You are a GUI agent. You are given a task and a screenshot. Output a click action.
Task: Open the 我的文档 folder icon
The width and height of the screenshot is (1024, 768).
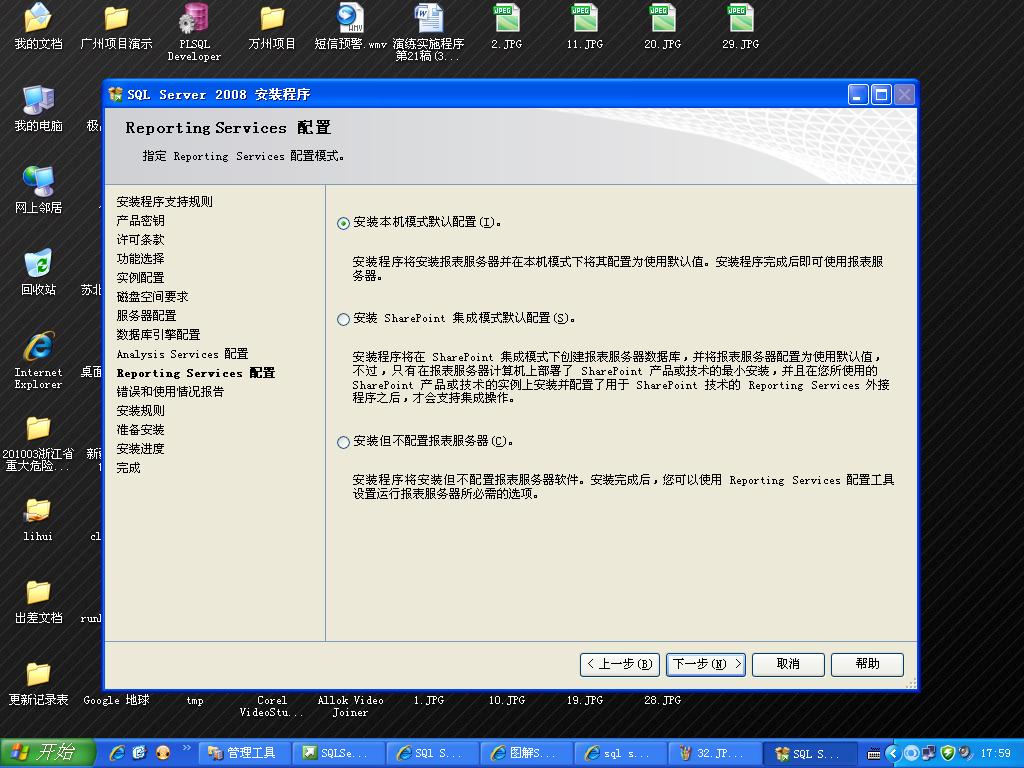click(x=38, y=19)
